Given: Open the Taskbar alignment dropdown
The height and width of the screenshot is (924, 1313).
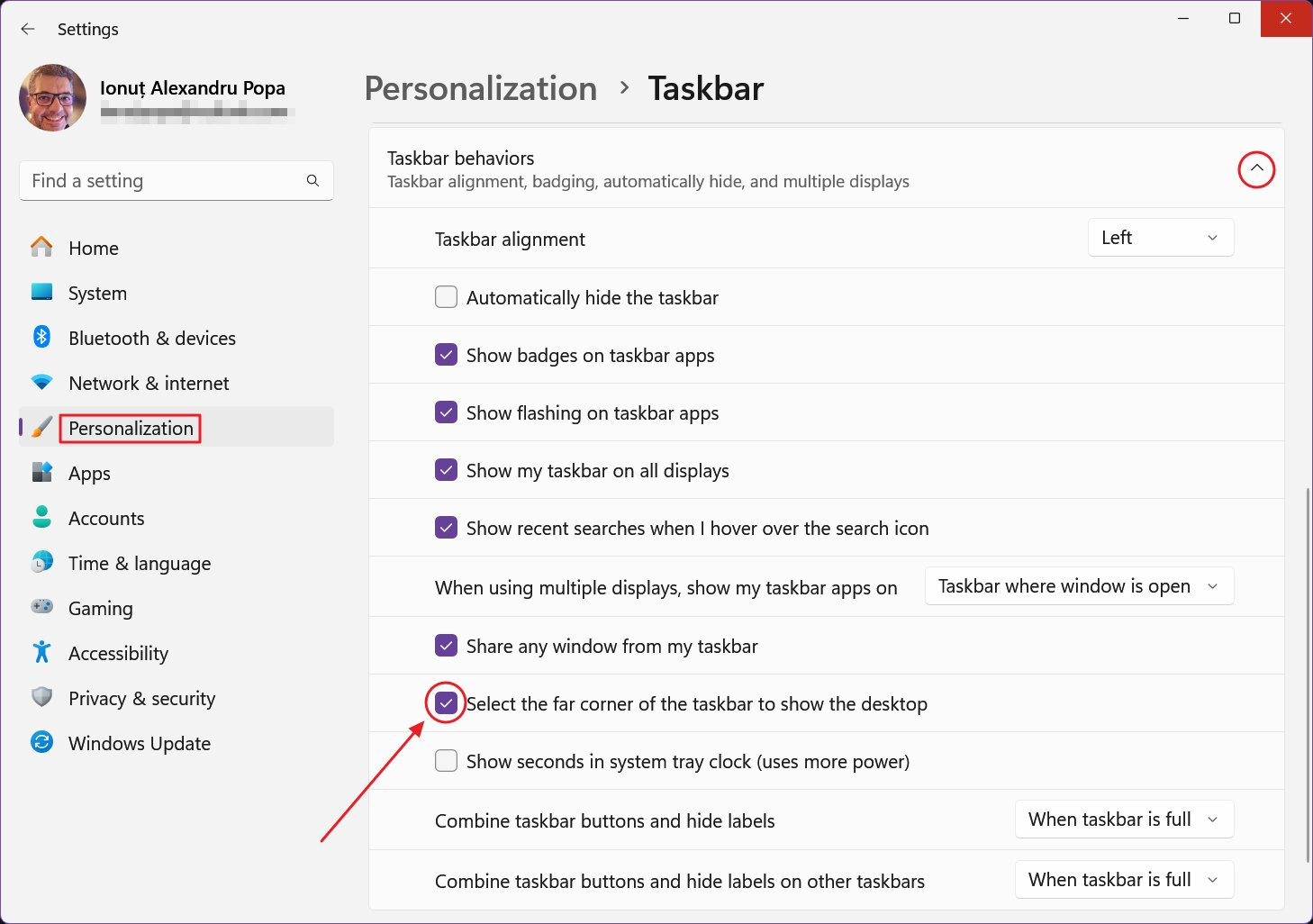Looking at the screenshot, I should [1161, 237].
